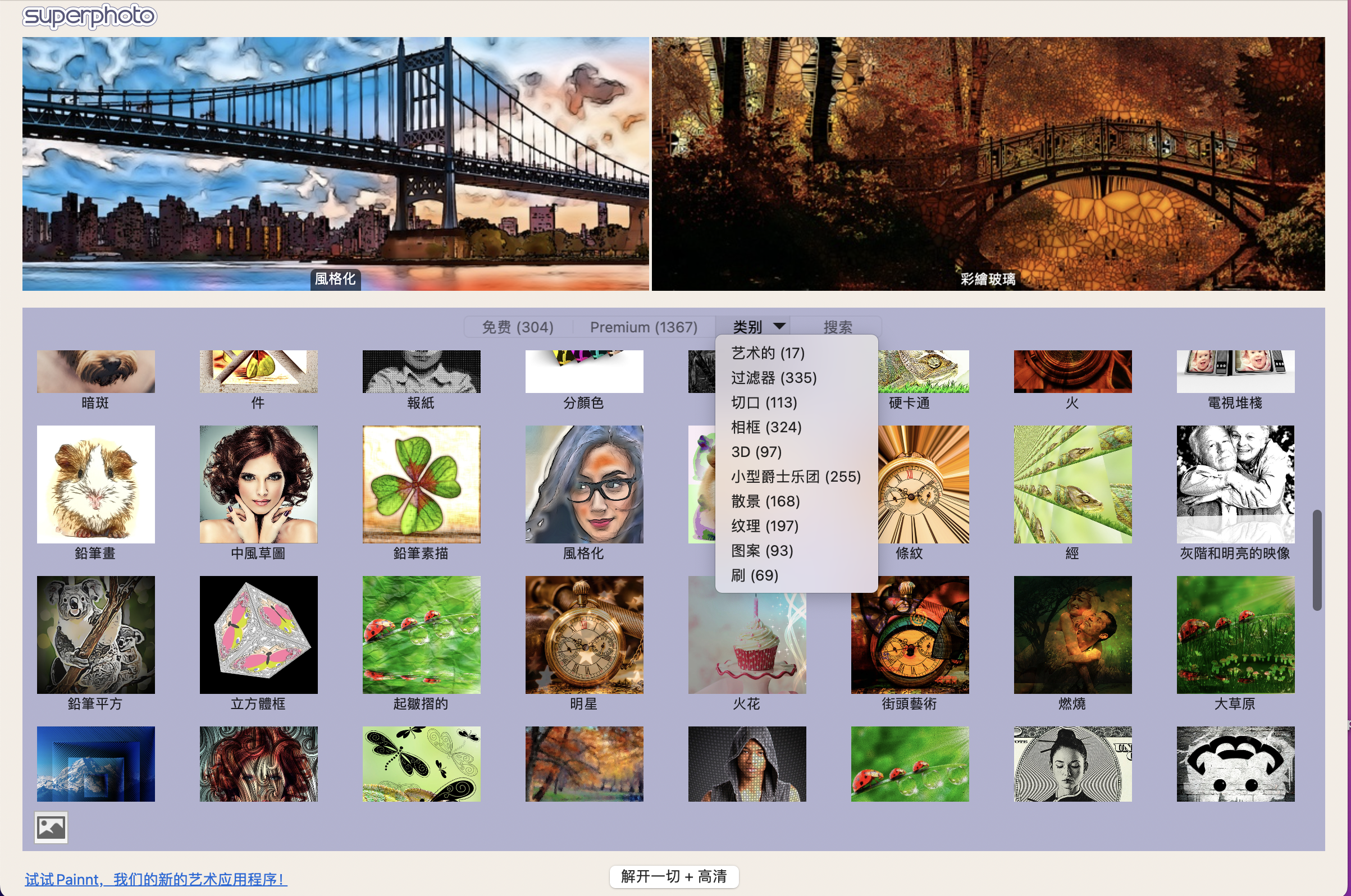Pick the 明星 pocket watch filter
This screenshot has width=1351, height=896.
[x=583, y=634]
